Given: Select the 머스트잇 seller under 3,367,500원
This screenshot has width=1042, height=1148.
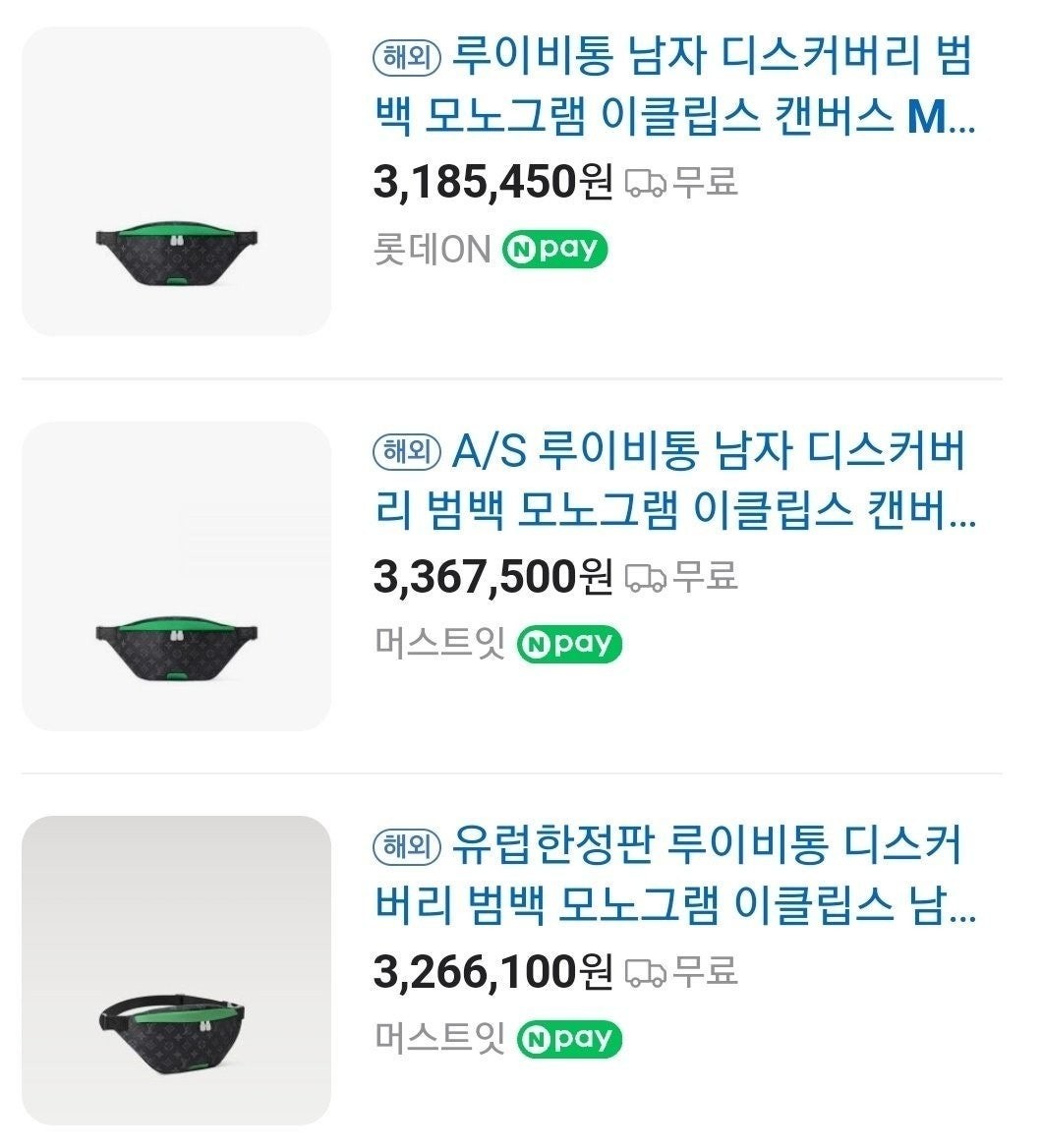Looking at the screenshot, I should (439, 644).
